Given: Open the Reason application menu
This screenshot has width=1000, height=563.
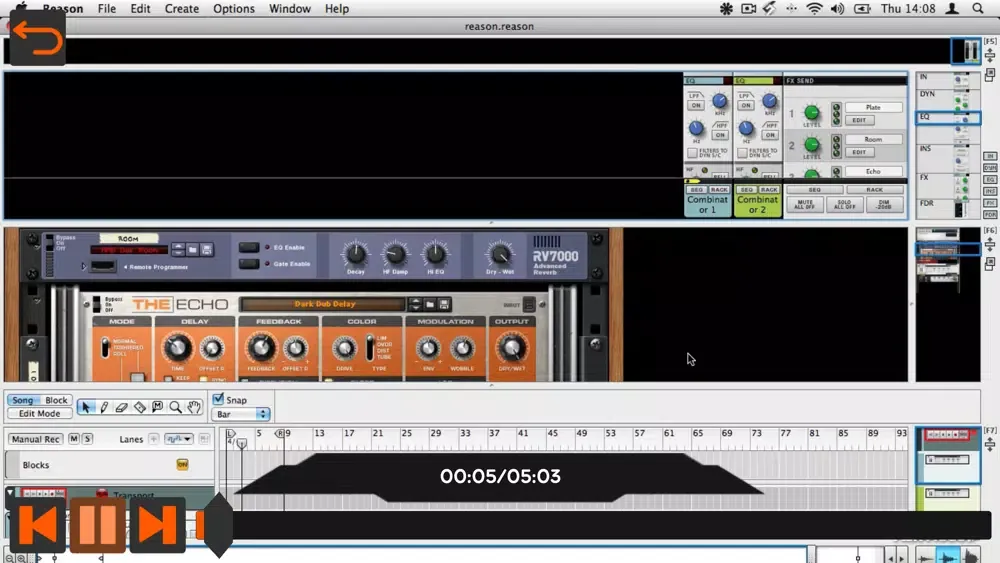Looking at the screenshot, I should click(62, 8).
